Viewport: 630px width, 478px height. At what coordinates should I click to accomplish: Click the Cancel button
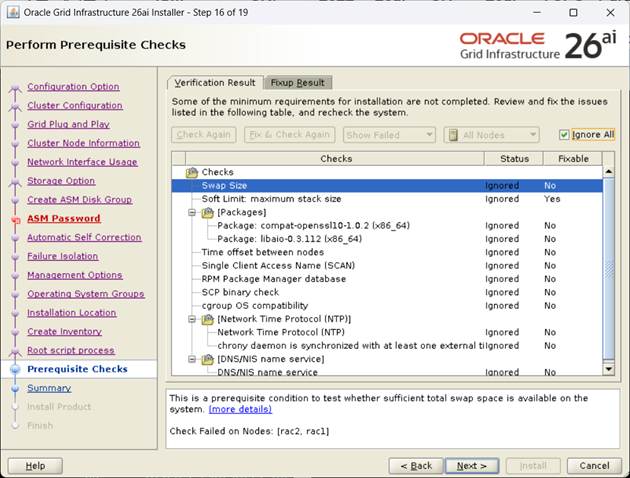click(594, 466)
